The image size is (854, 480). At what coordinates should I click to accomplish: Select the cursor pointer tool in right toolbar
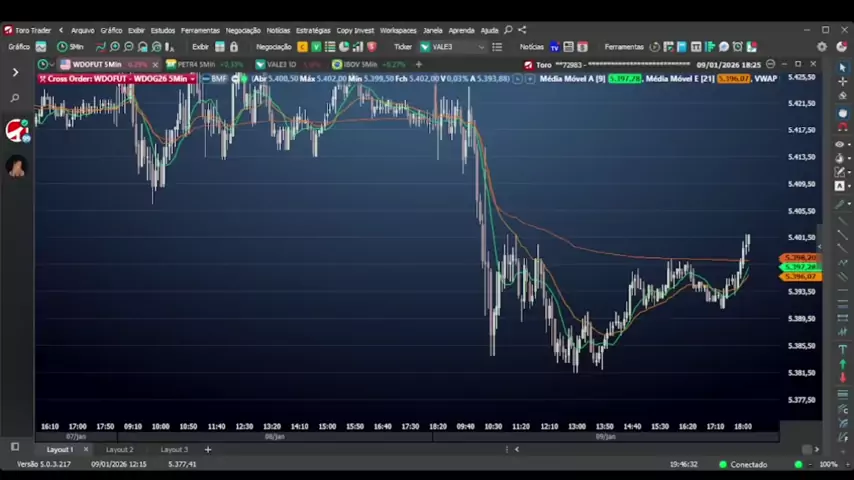pos(842,68)
